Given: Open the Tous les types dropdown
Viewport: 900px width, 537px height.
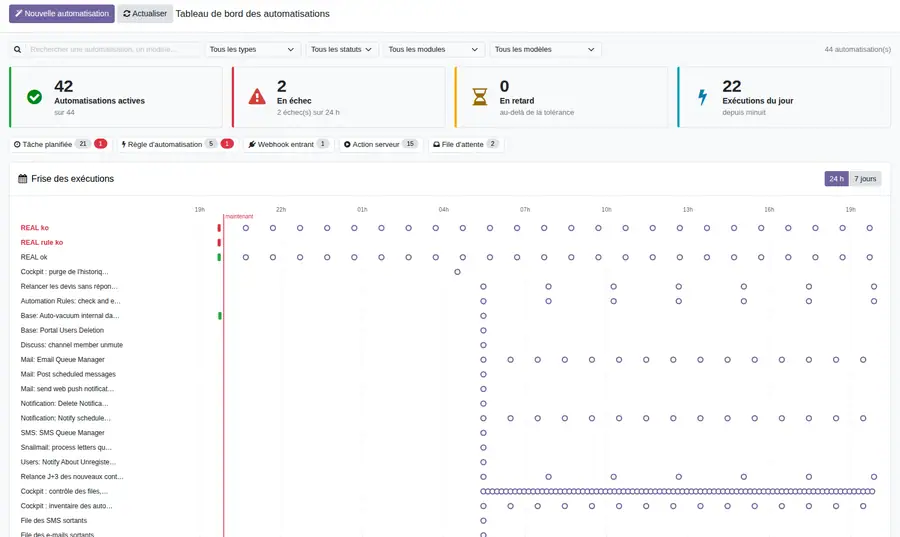Looking at the screenshot, I should (253, 50).
